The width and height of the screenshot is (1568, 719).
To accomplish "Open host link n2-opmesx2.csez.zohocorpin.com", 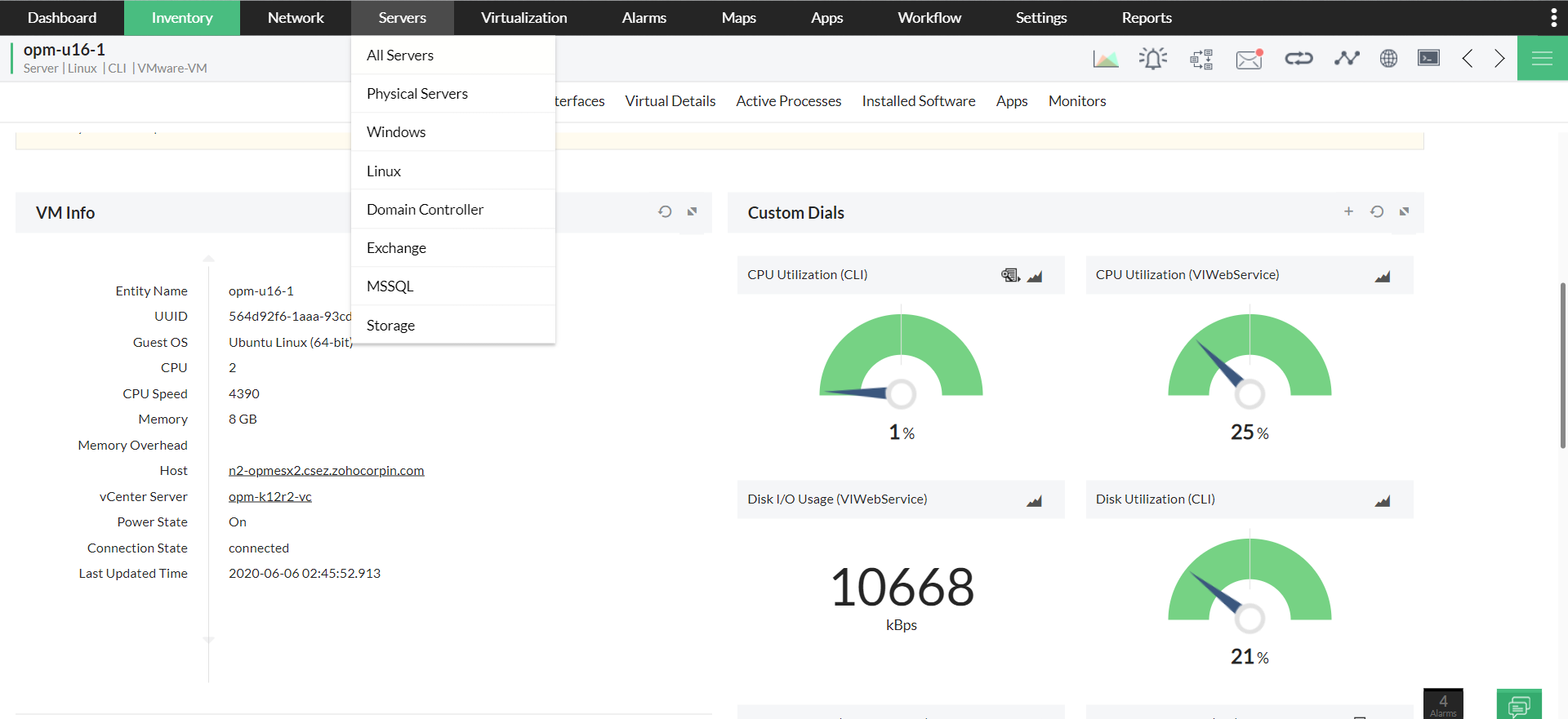I will pos(326,470).
